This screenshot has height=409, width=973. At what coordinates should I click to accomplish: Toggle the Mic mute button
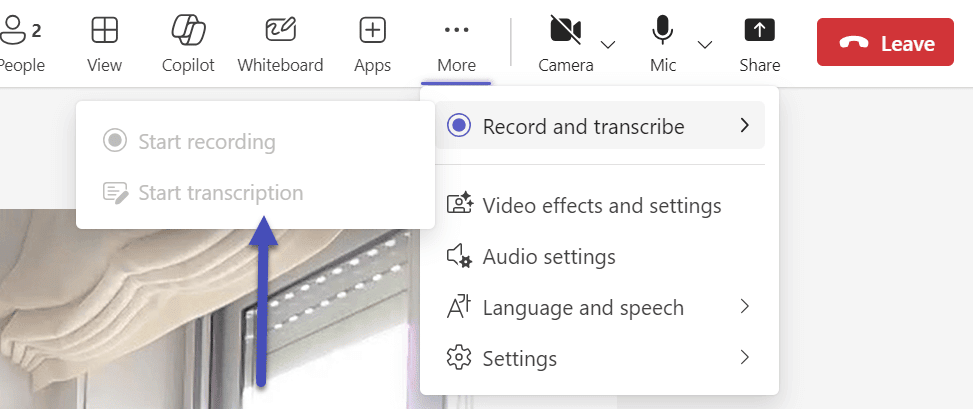pyautogui.click(x=662, y=44)
